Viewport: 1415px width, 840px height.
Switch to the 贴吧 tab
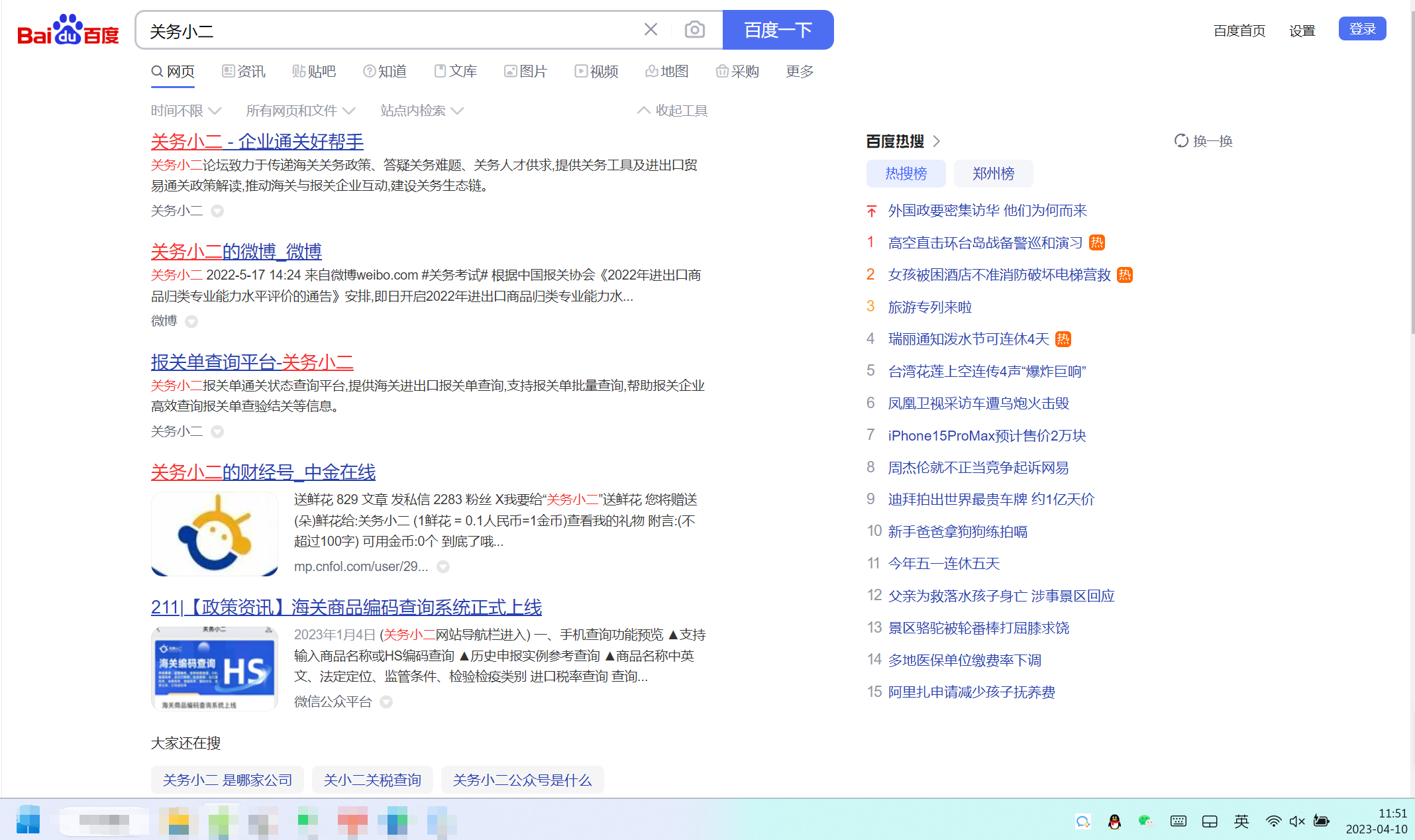(x=314, y=72)
